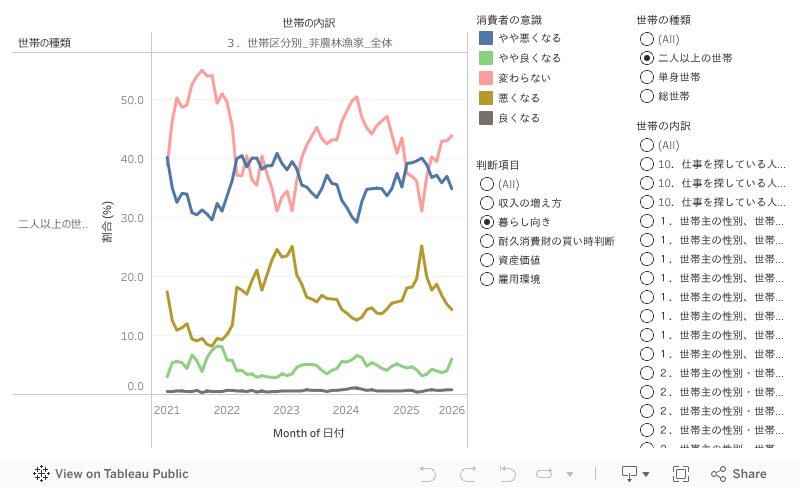This screenshot has height=487, width=800.
Task: Click the Tableau Public logo icon
Action: pos(42,474)
